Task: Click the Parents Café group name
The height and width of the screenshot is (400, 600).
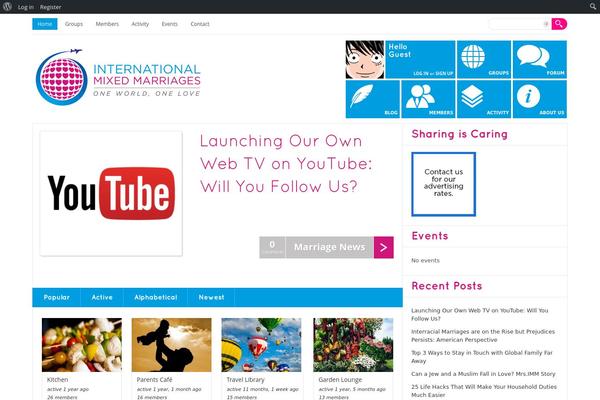Action: coord(155,380)
